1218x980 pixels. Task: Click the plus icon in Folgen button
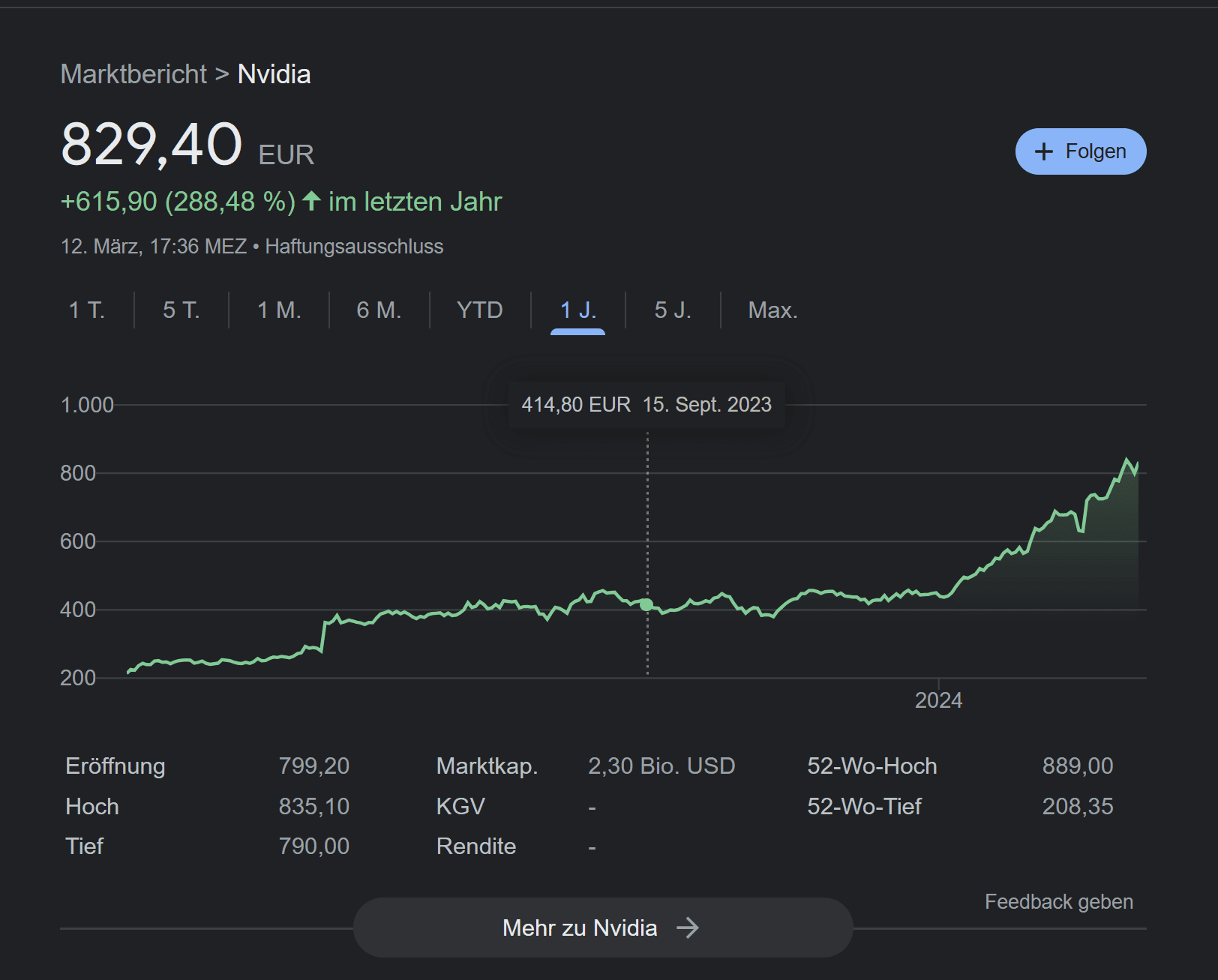point(1043,151)
